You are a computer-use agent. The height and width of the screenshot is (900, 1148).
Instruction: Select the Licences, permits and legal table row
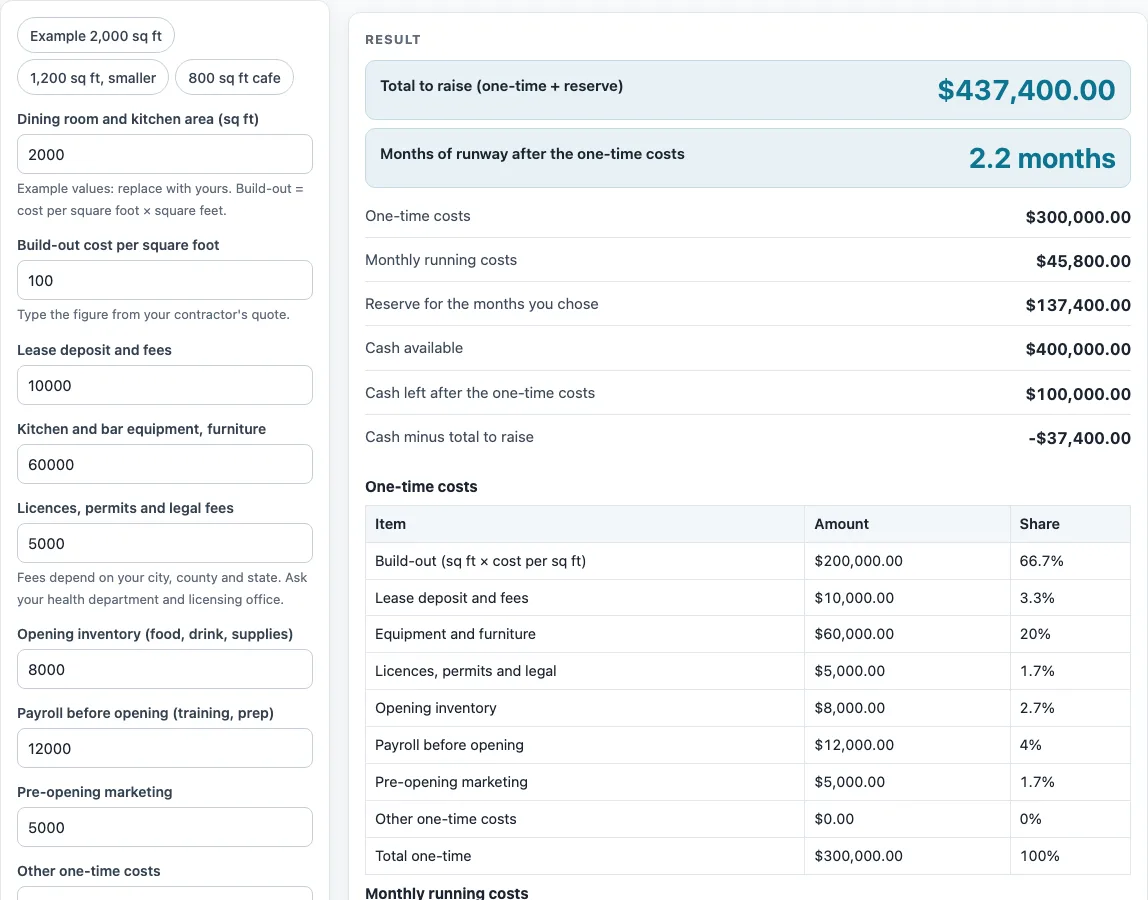pyautogui.click(x=748, y=671)
